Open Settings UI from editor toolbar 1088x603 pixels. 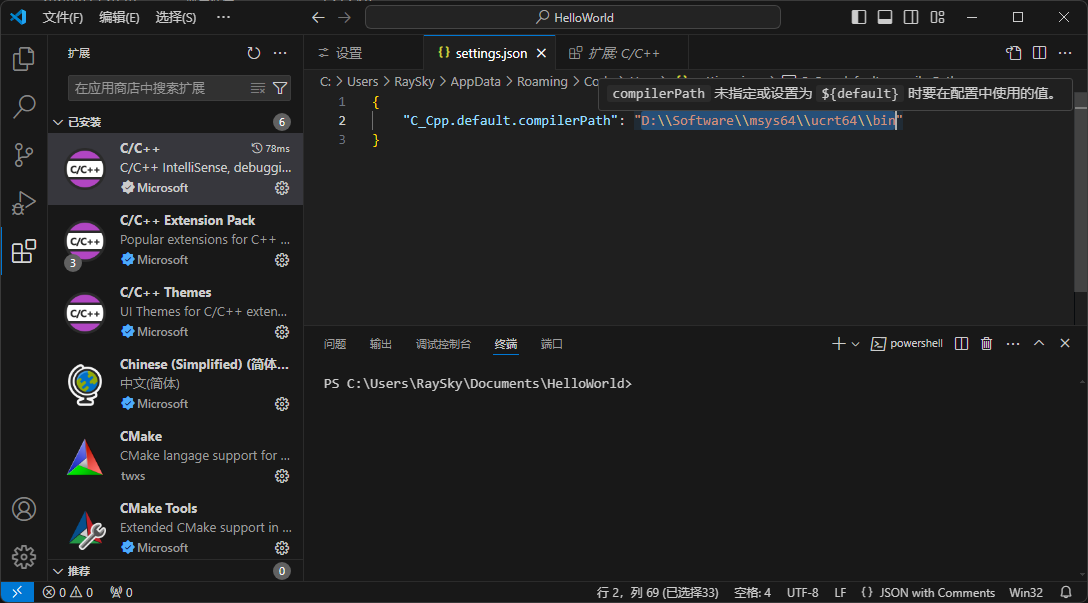(1014, 53)
